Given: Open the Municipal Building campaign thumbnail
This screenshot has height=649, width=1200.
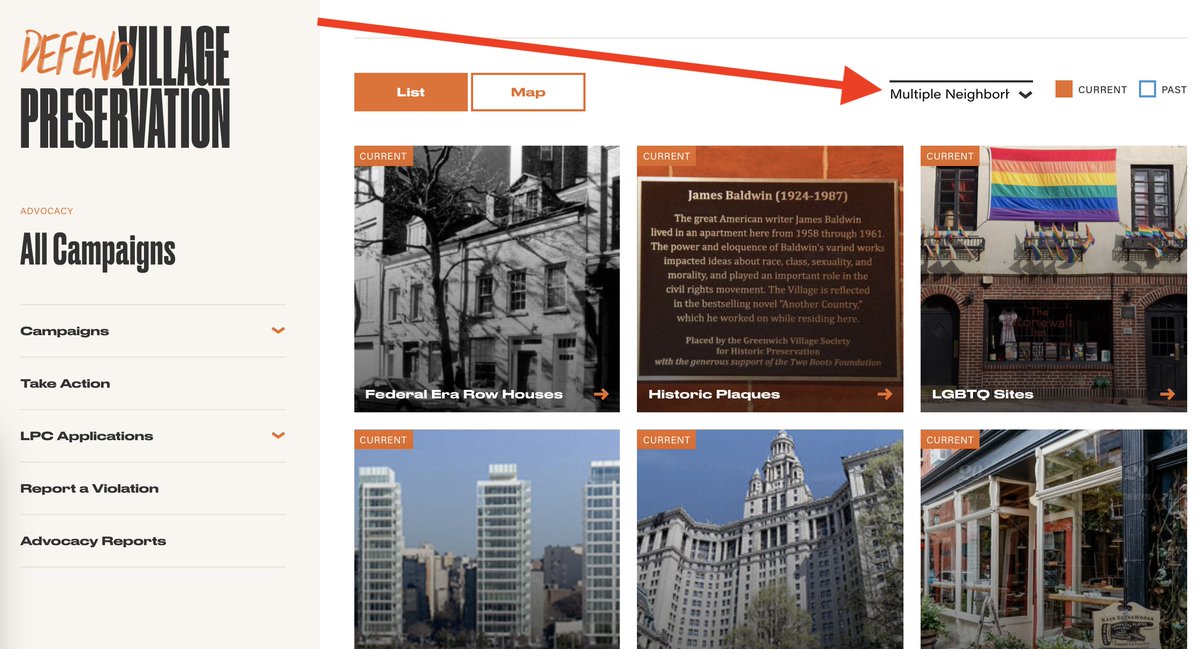Looking at the screenshot, I should point(770,539).
